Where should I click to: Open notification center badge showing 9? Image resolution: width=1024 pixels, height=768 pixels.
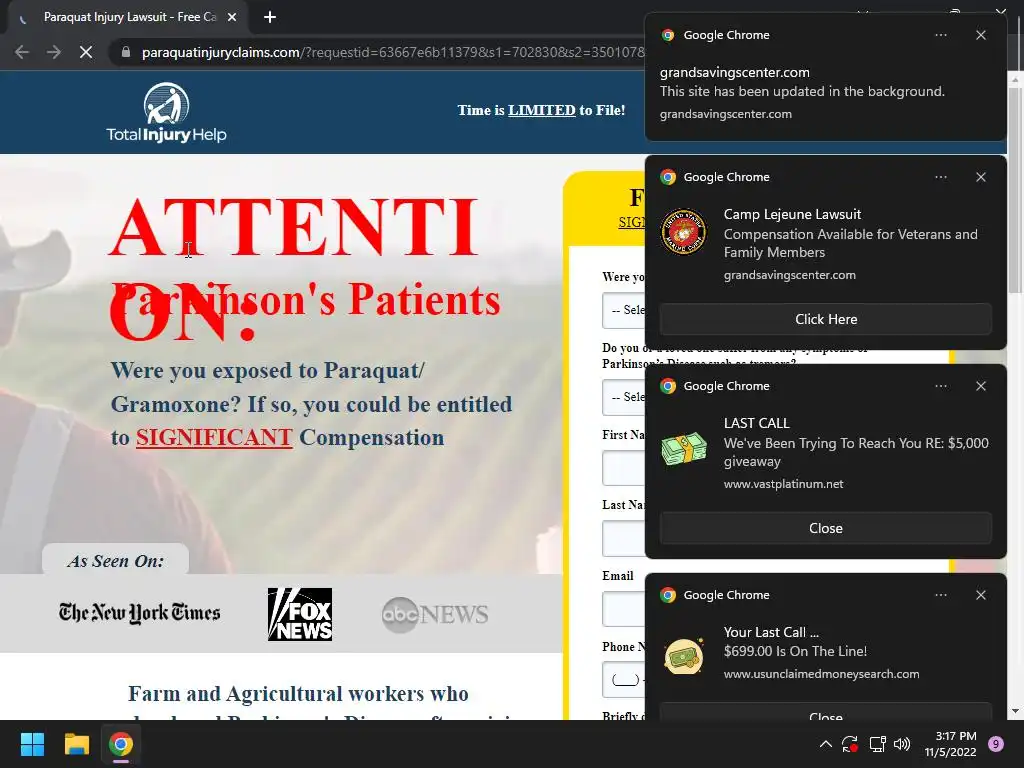[x=995, y=744]
